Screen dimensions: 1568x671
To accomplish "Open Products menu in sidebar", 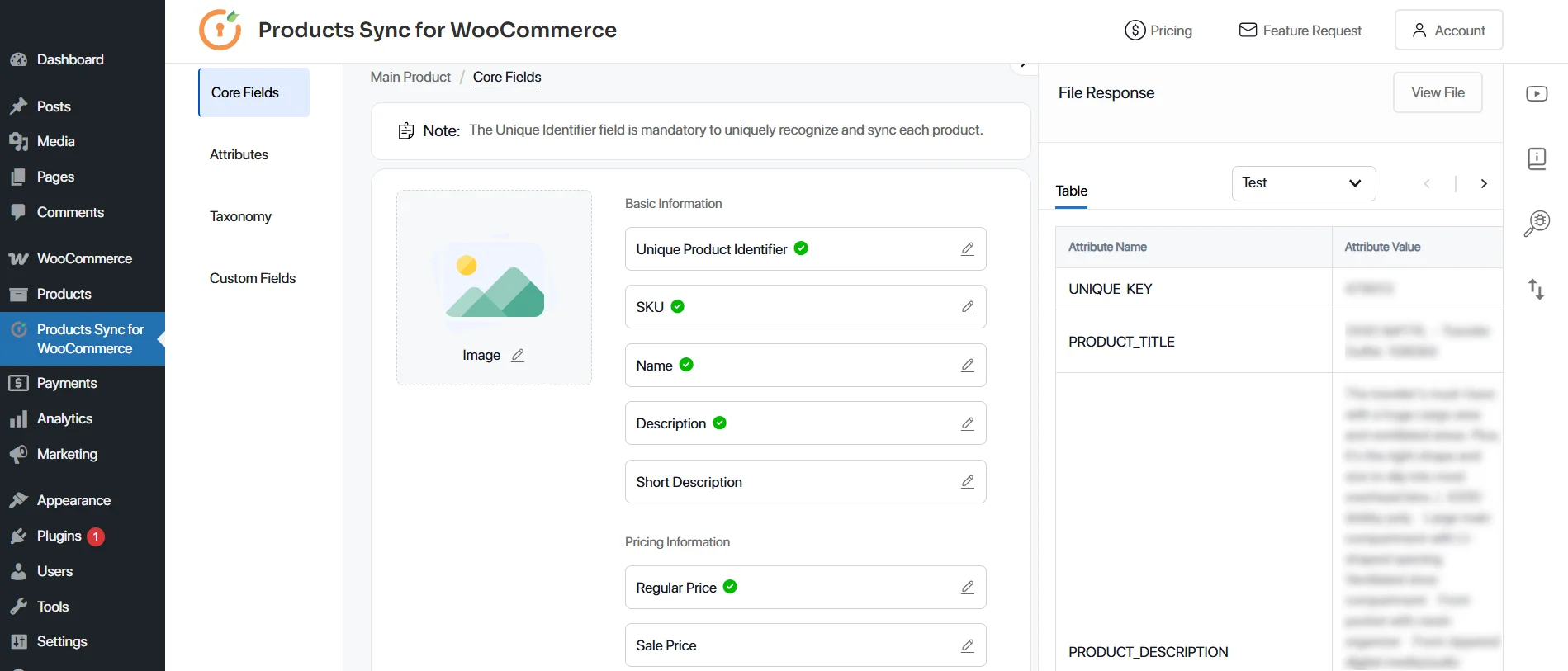I will point(83,294).
